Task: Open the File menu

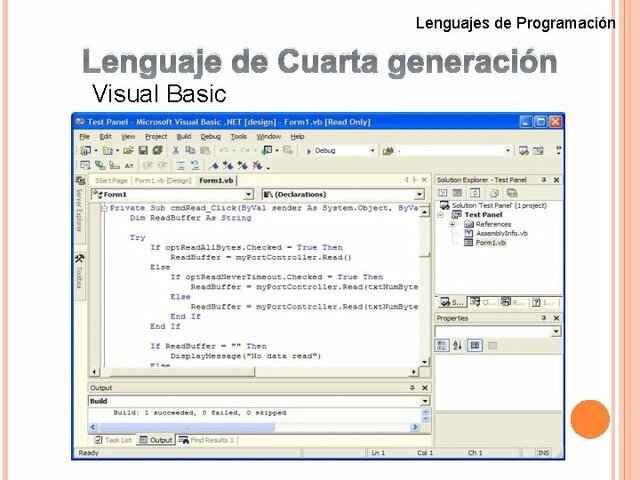Action: [84, 136]
